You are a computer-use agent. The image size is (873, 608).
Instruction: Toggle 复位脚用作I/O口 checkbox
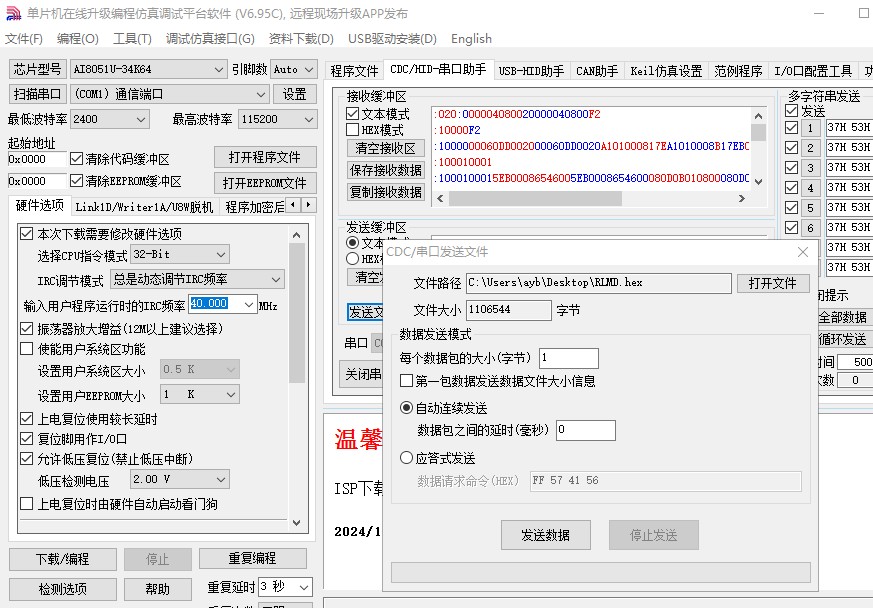(x=26, y=438)
